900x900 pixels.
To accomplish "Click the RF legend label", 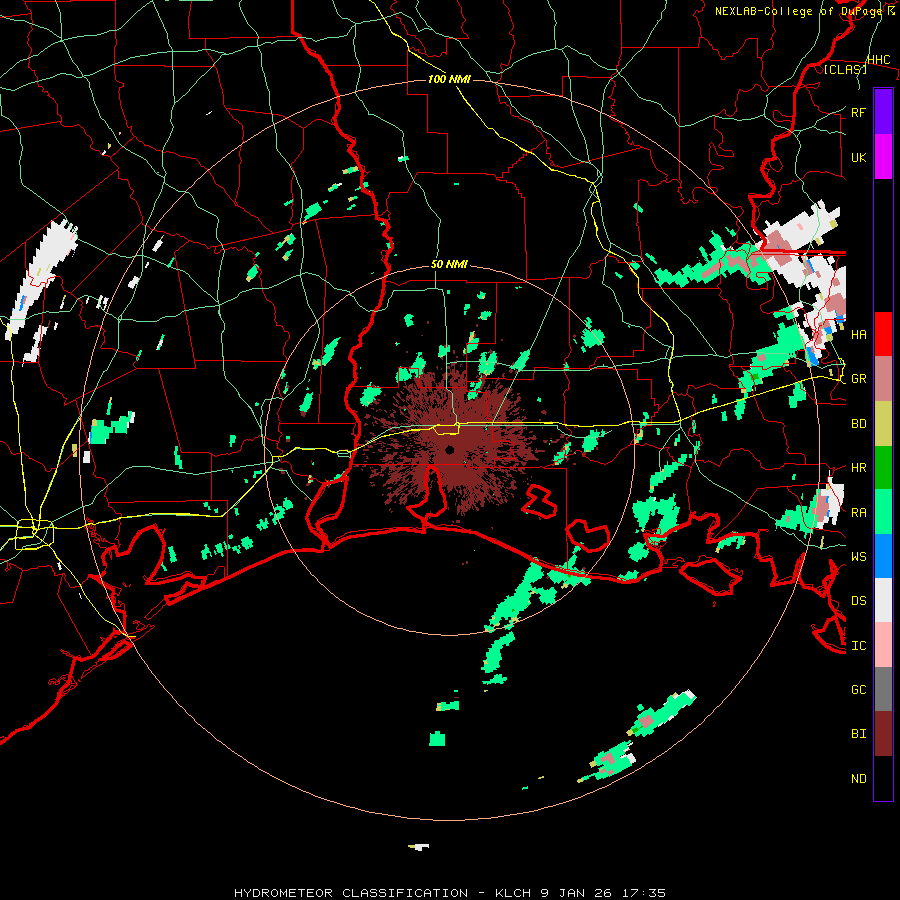I will point(858,112).
